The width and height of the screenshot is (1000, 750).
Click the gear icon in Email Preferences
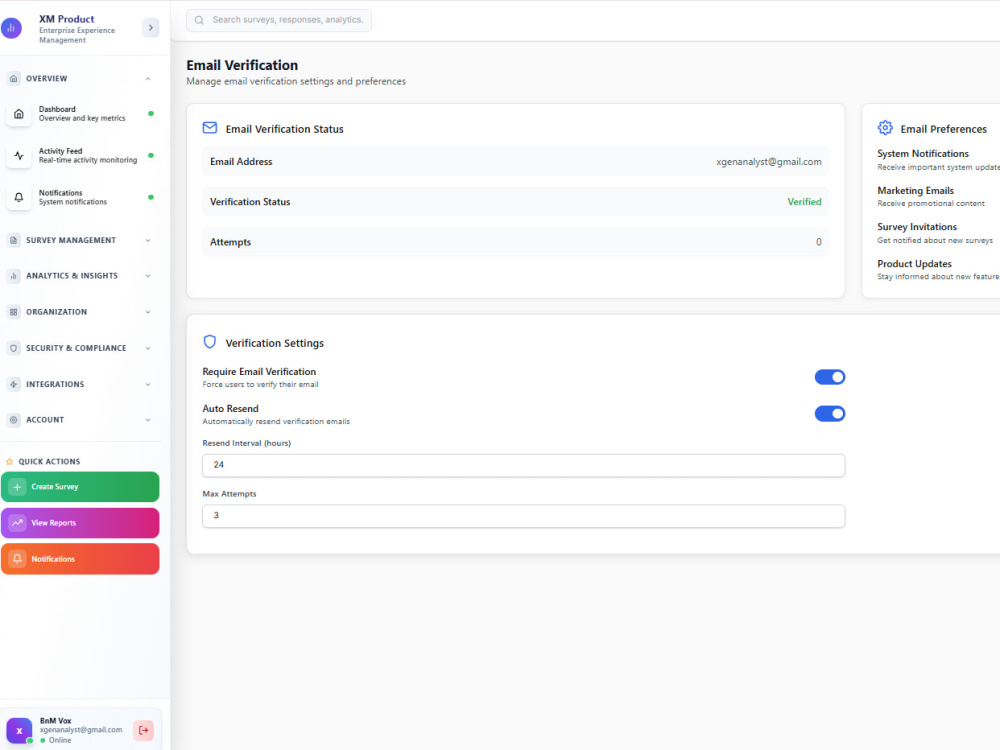885,128
